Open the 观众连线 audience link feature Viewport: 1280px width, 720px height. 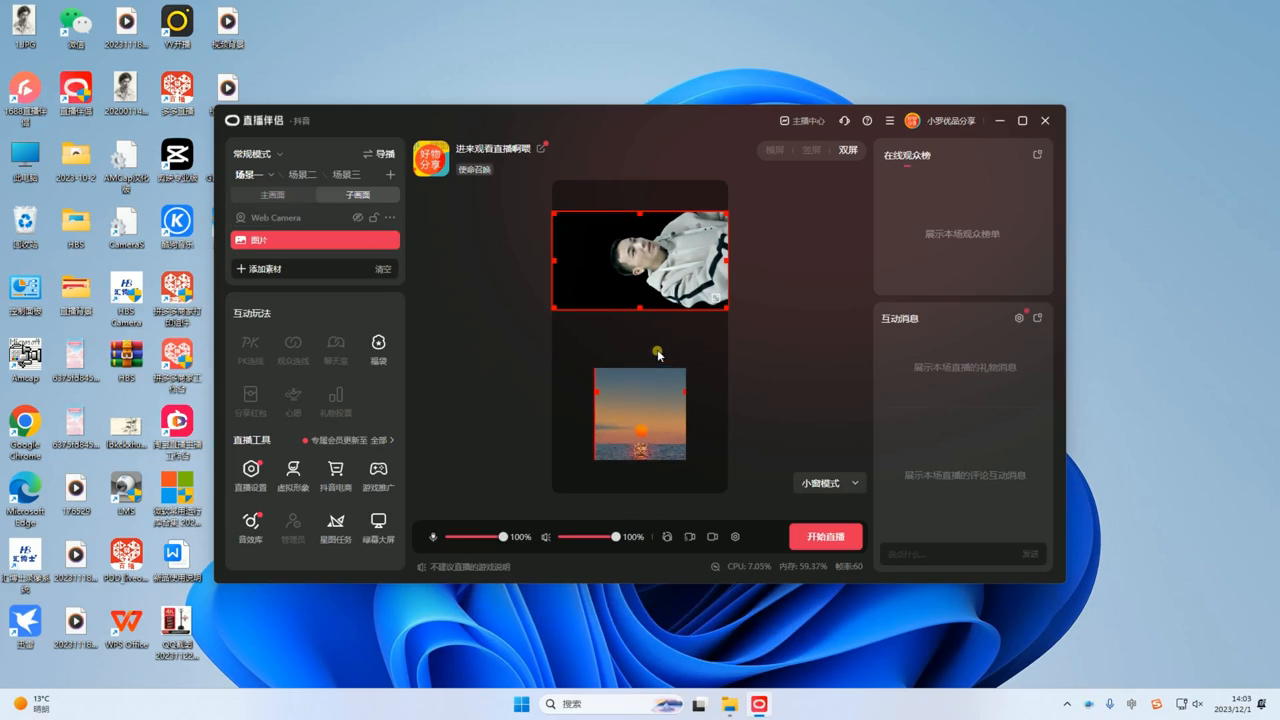point(293,349)
